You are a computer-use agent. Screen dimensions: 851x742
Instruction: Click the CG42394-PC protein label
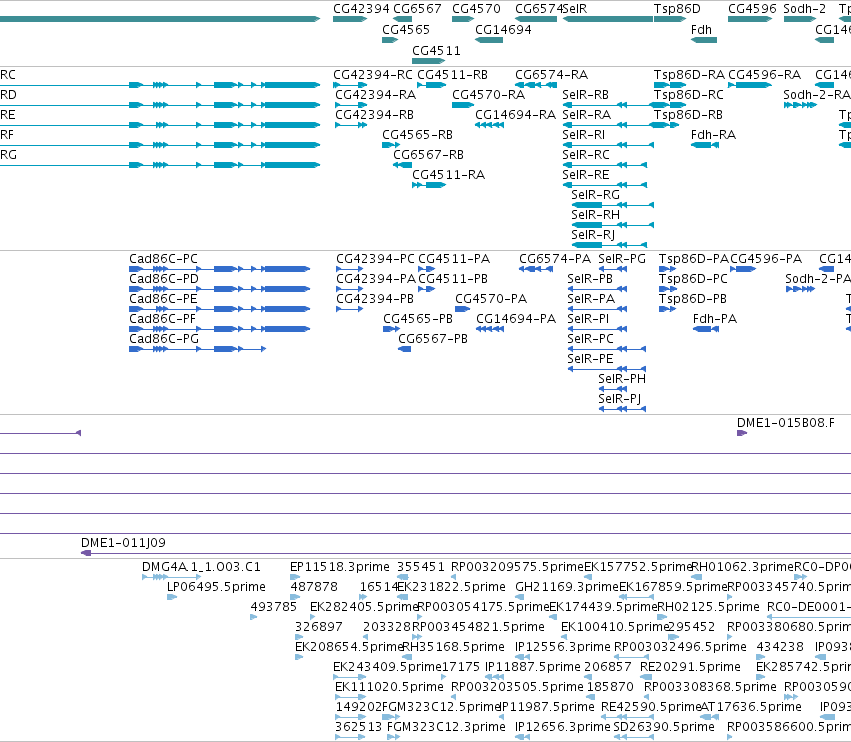coord(376,259)
